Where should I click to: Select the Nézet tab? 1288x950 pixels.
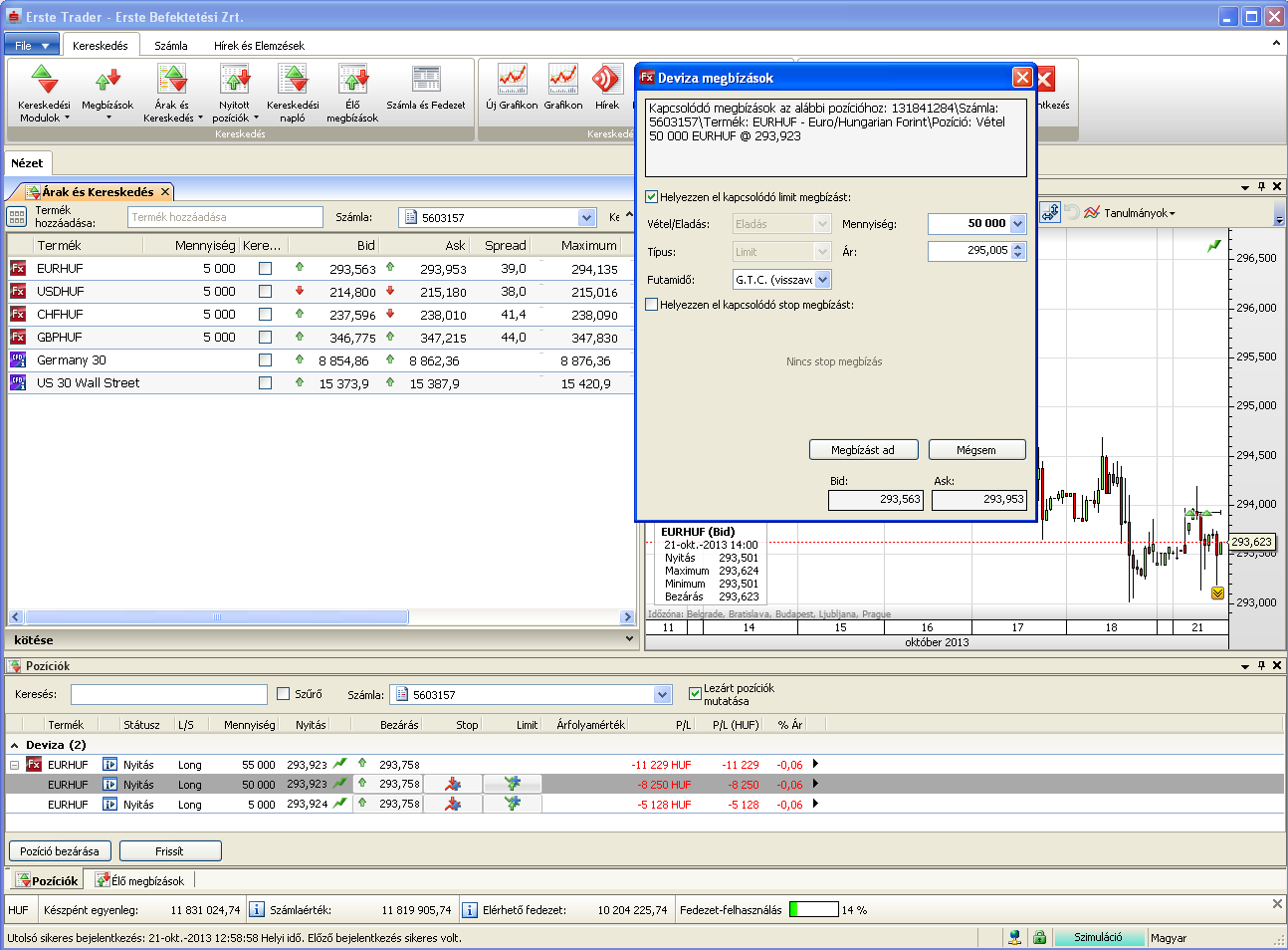[x=28, y=163]
